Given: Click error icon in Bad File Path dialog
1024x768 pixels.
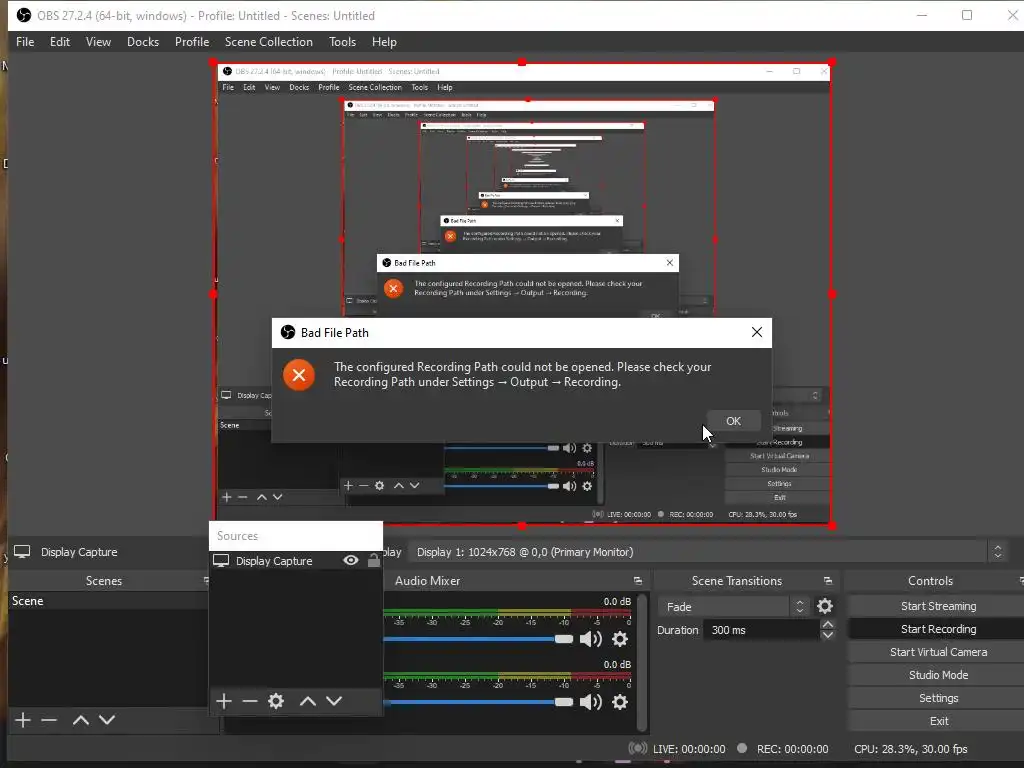Looking at the screenshot, I should (x=299, y=375).
